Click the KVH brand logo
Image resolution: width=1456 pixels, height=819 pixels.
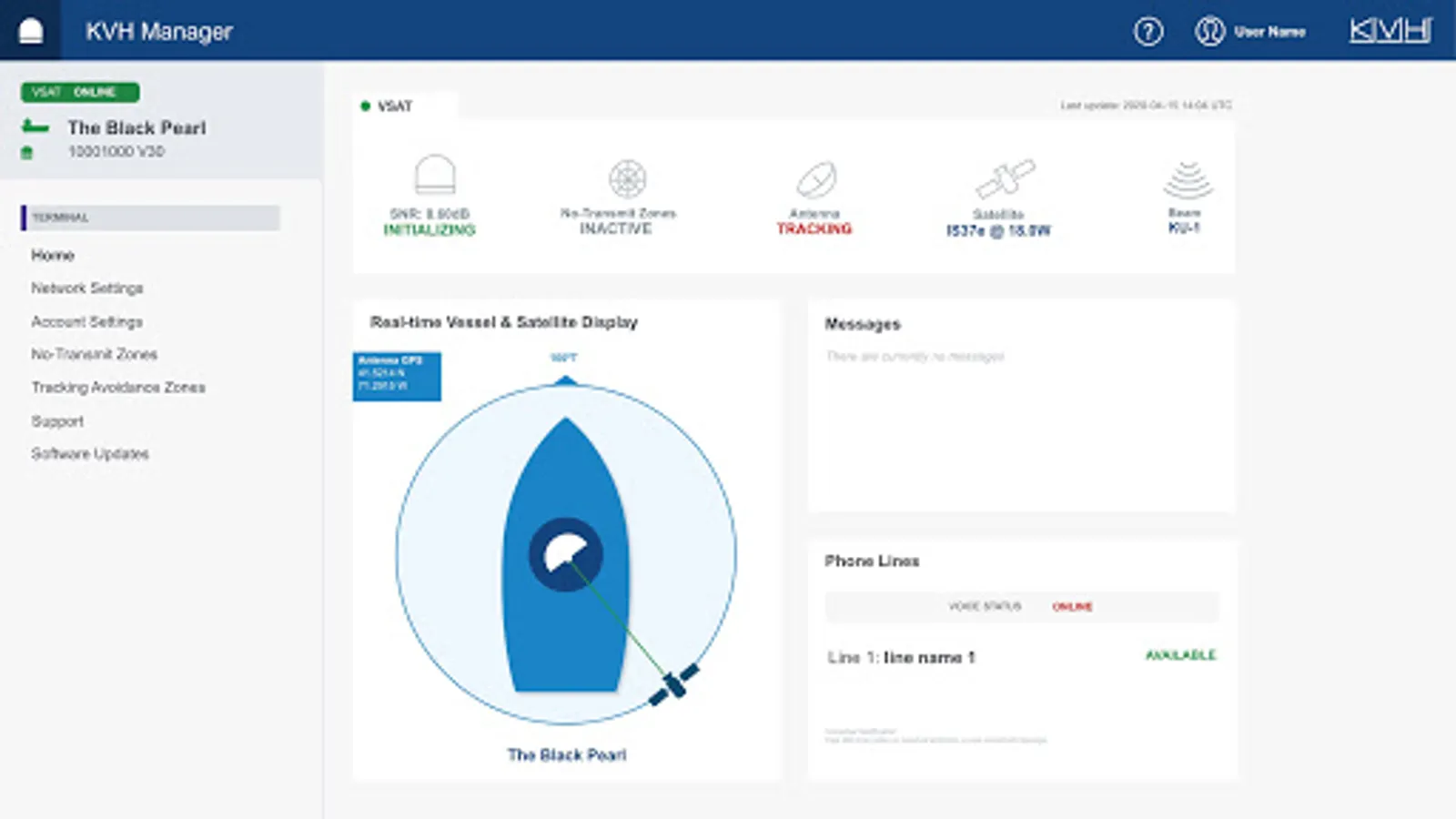pyautogui.click(x=1390, y=31)
